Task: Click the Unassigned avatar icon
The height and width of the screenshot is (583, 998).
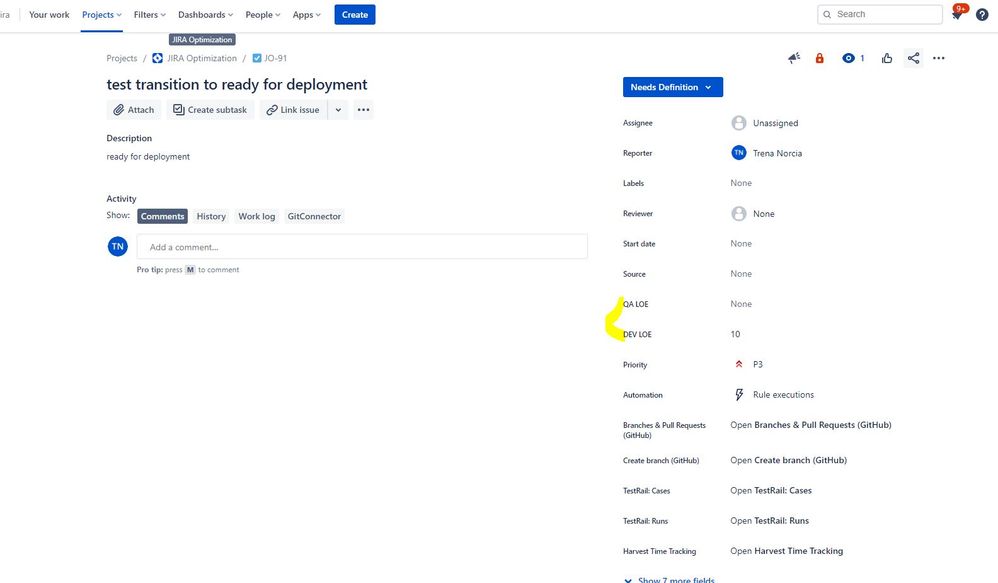Action: tap(738, 123)
